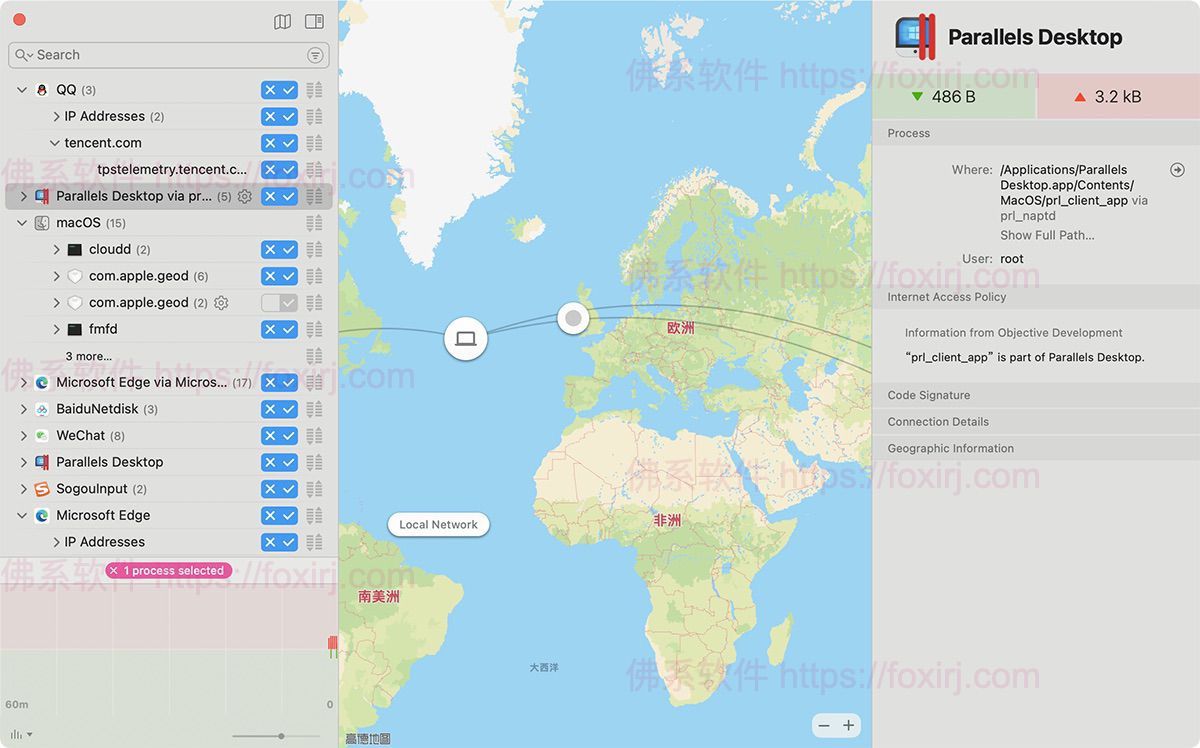Toggle allow/deny rule for BaiduNetdisk

[x=279, y=409]
